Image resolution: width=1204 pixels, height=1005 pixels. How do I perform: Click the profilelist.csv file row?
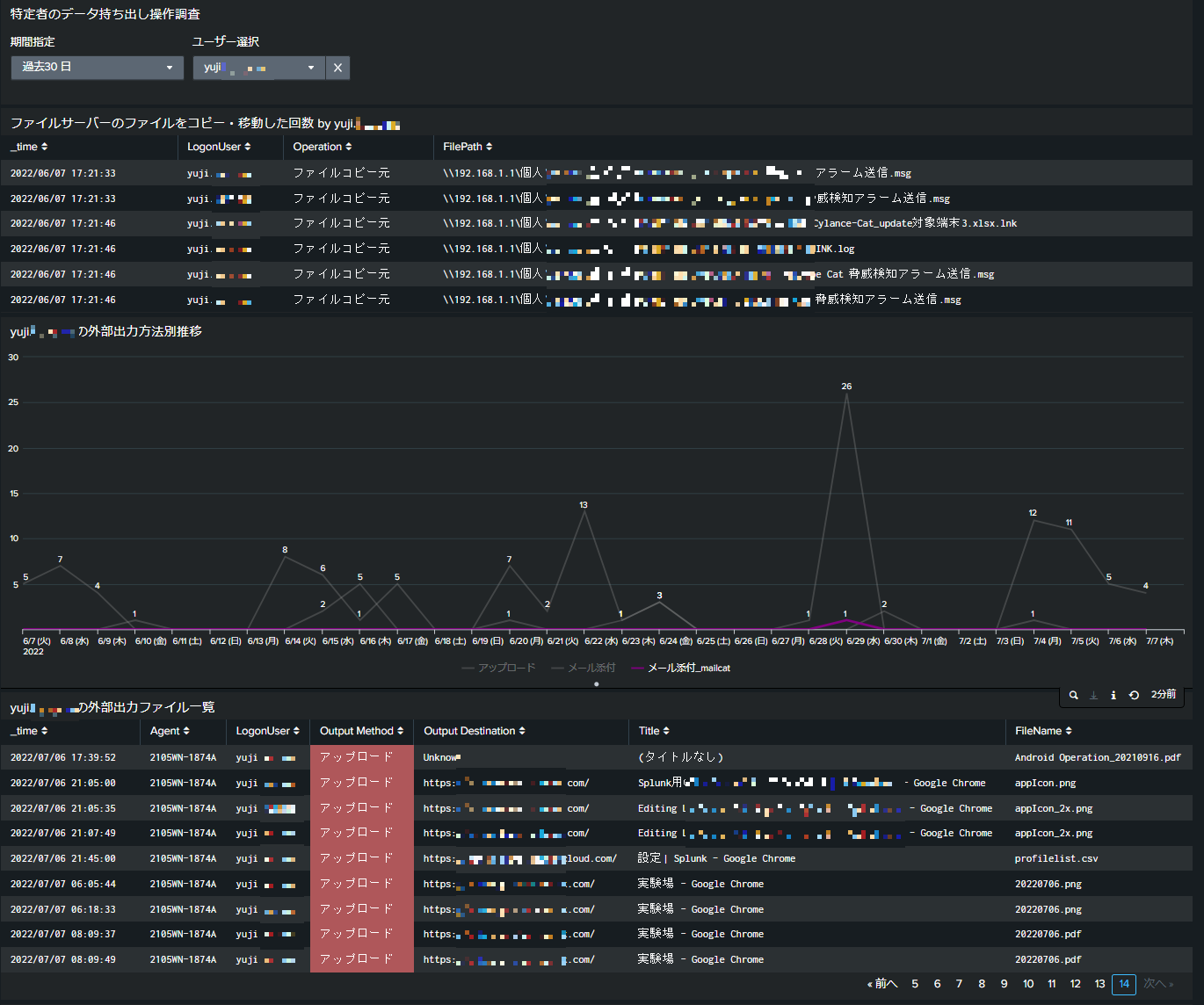pos(1055,858)
